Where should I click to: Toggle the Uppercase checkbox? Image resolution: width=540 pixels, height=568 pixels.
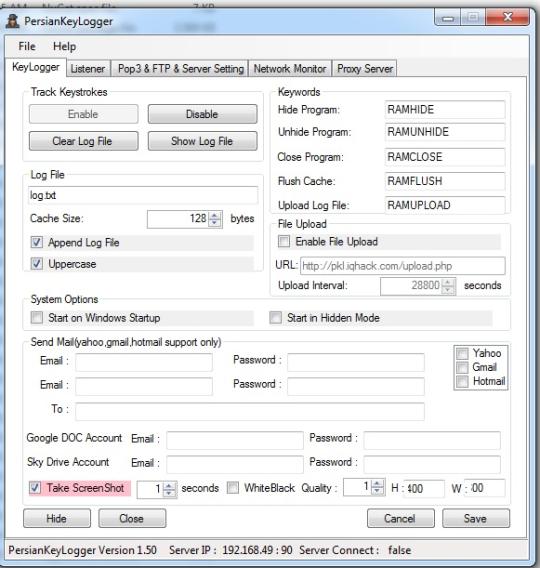pyautogui.click(x=37, y=264)
